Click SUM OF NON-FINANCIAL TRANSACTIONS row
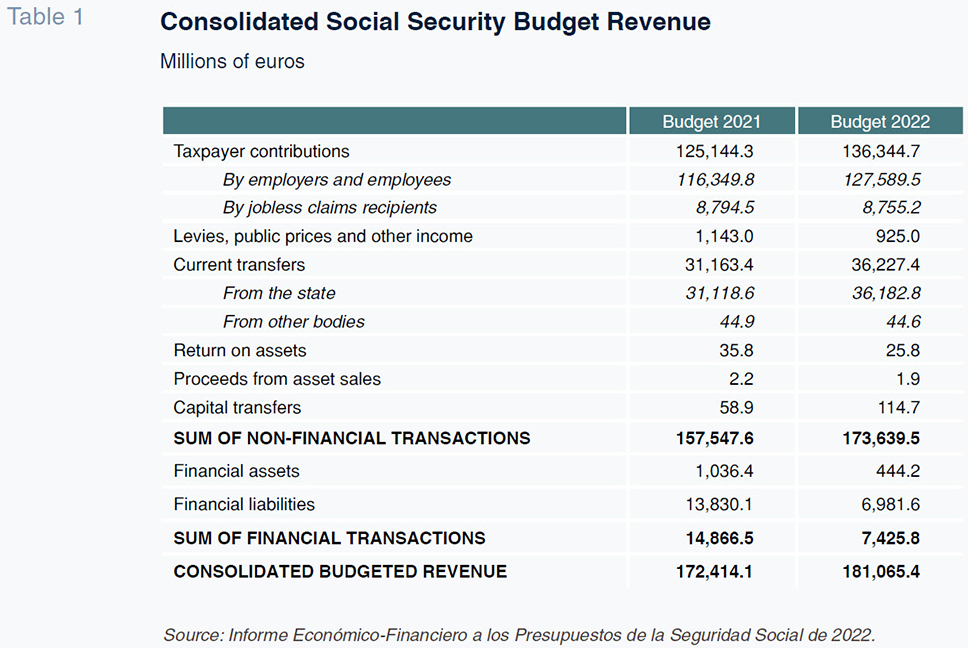 [x=562, y=438]
